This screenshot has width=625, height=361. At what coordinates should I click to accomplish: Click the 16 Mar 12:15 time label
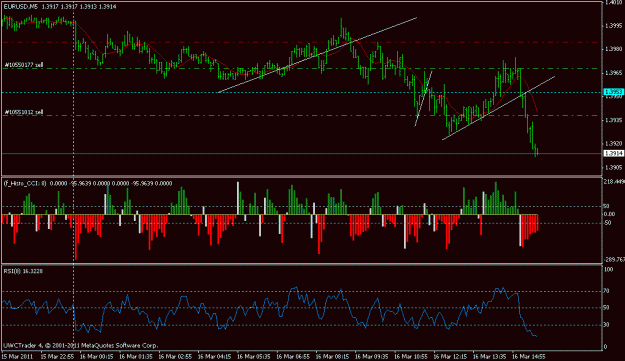pos(450,356)
